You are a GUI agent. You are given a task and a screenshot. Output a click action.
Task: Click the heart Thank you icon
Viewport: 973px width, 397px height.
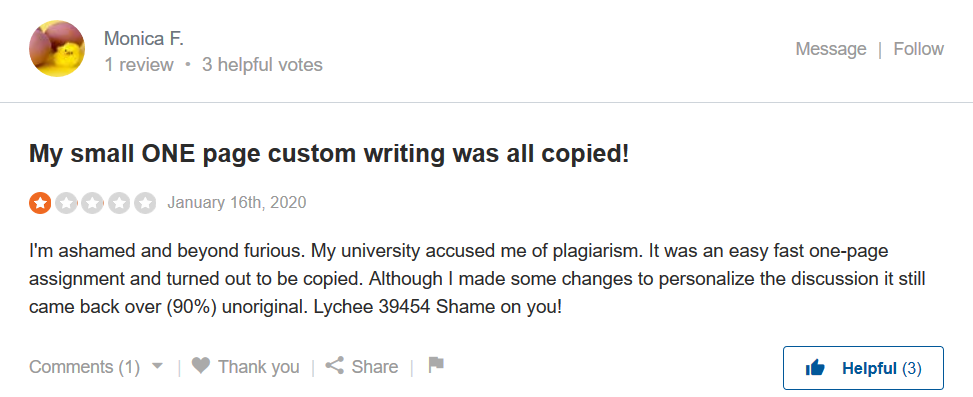[200, 365]
